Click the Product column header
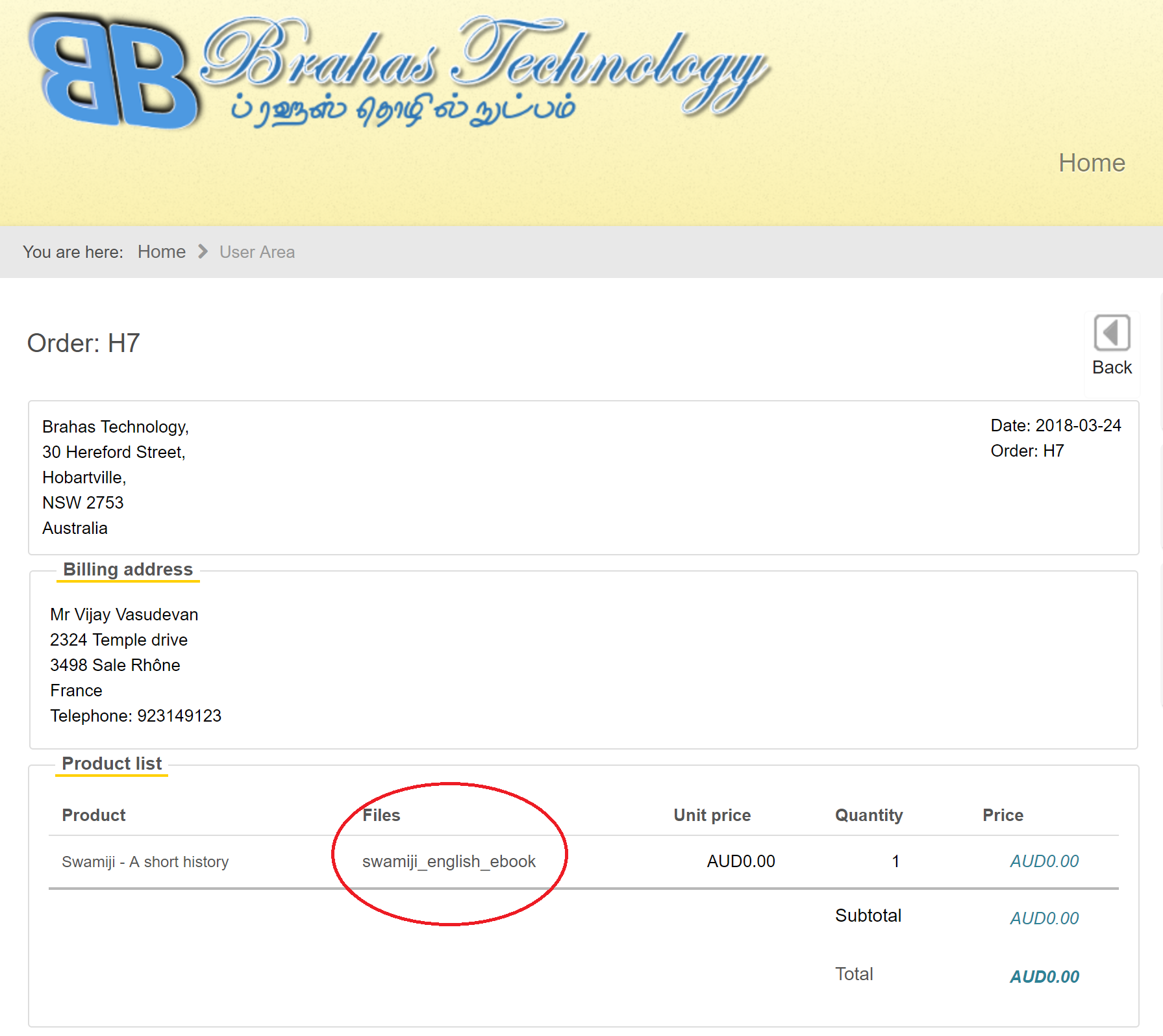 click(x=94, y=815)
